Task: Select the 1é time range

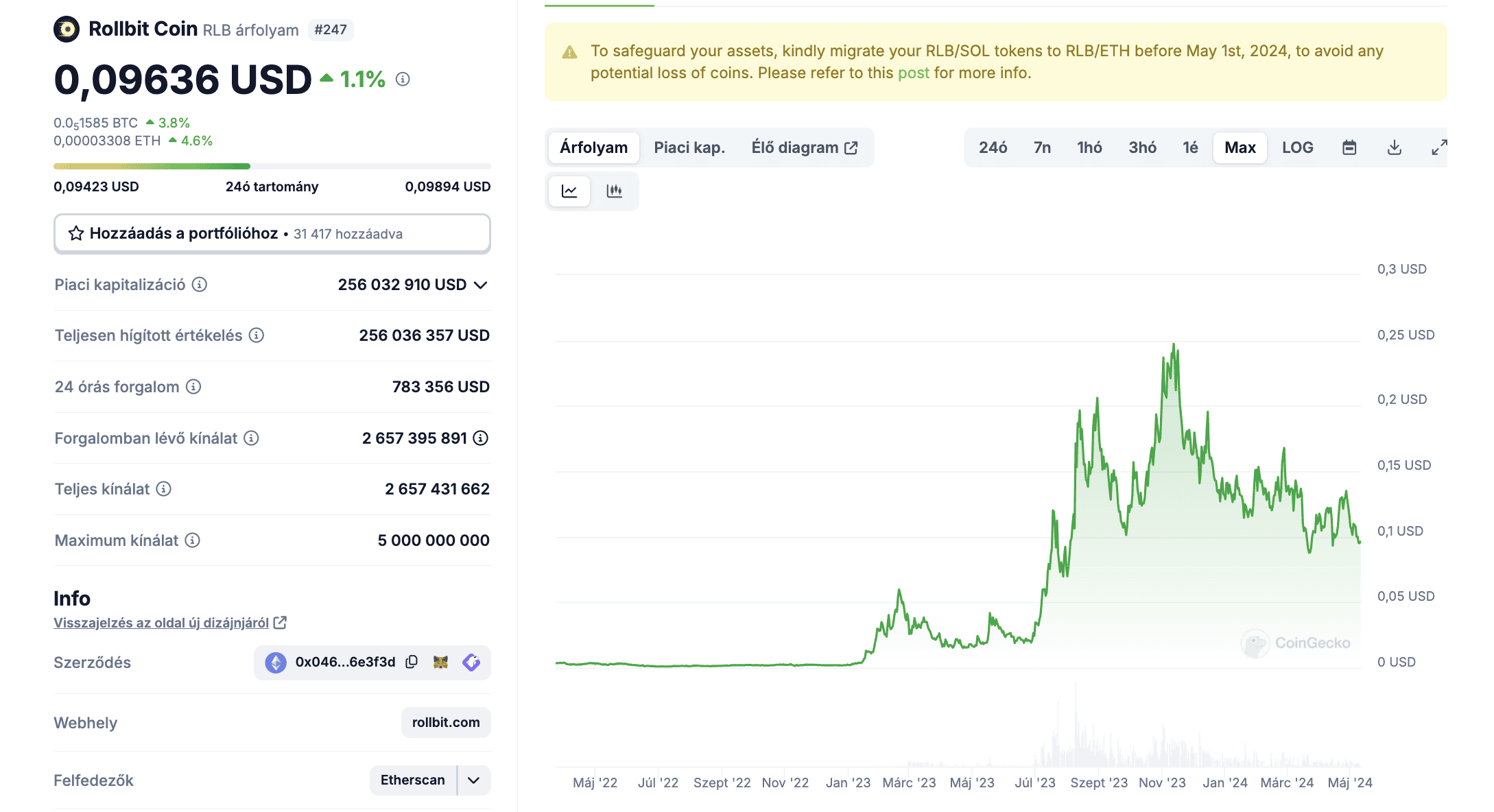Action: point(1190,147)
